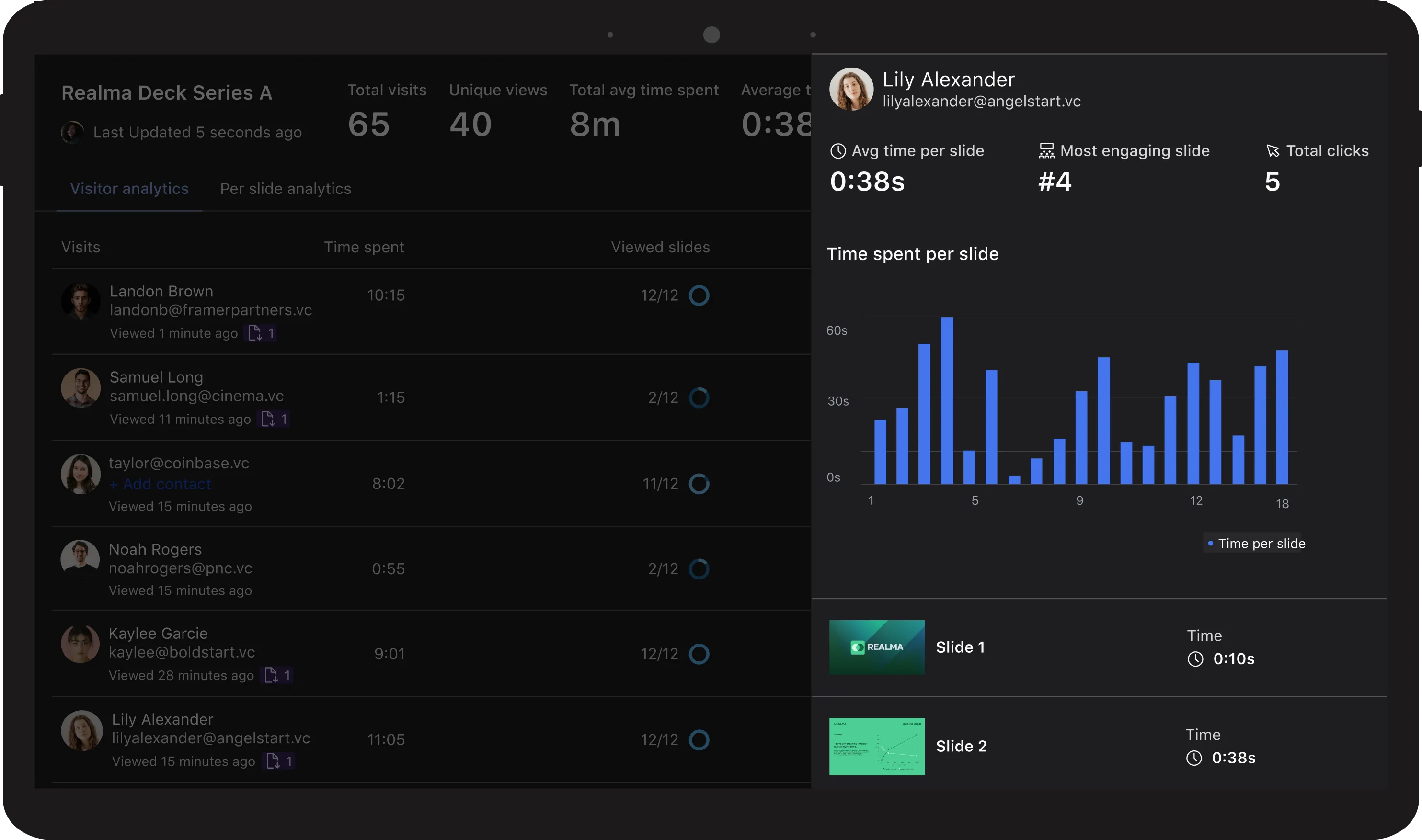Click Landon Brown's 12/12 viewed slides progress ring
The width and height of the screenshot is (1422, 840).
[699, 295]
